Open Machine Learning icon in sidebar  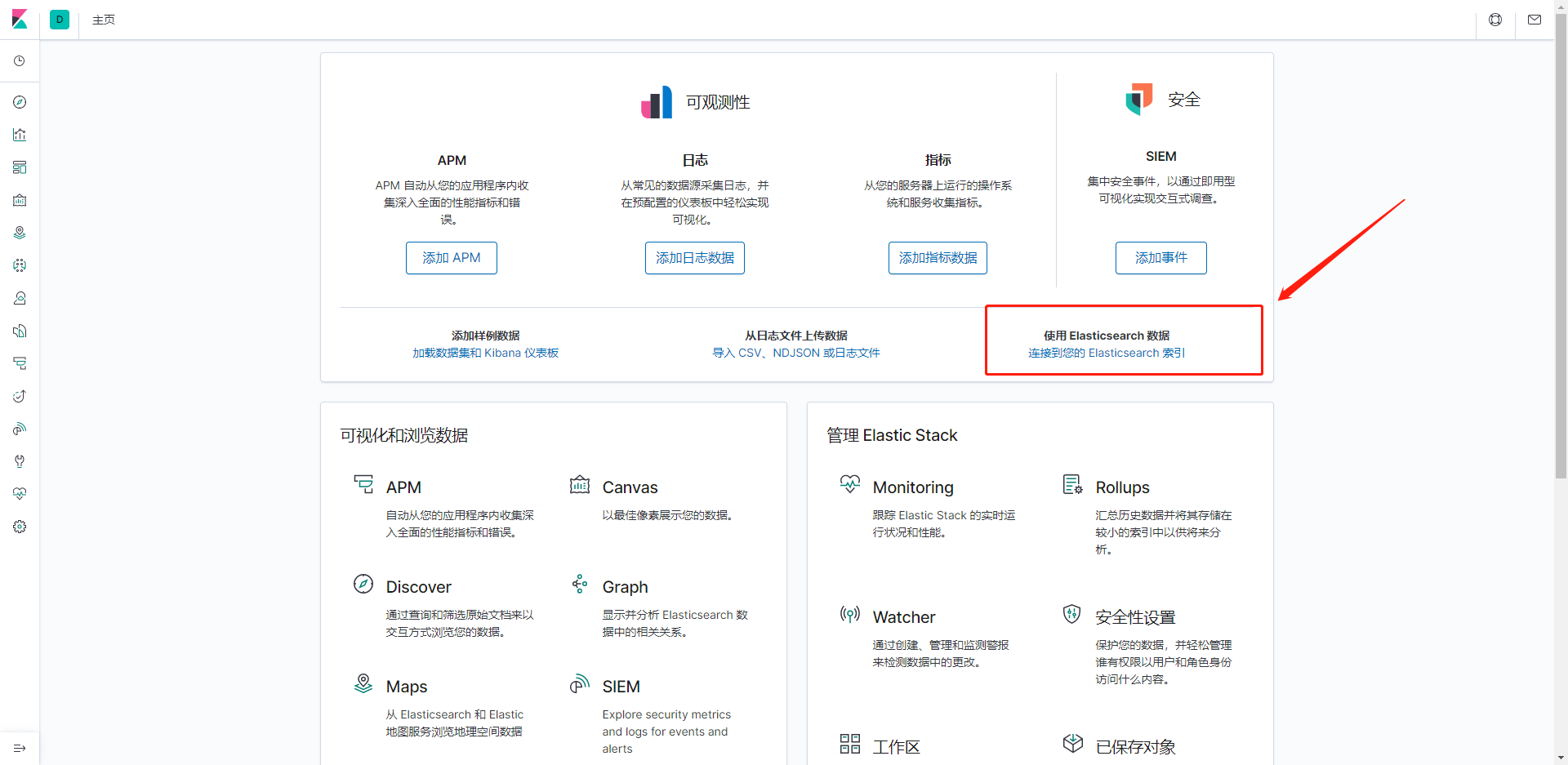[20, 265]
